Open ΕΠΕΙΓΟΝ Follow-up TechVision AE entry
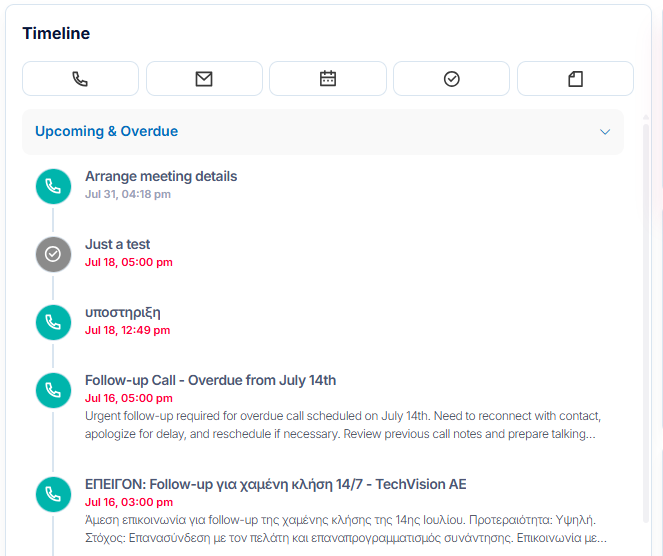This screenshot has height=556, width=663. tap(276, 484)
